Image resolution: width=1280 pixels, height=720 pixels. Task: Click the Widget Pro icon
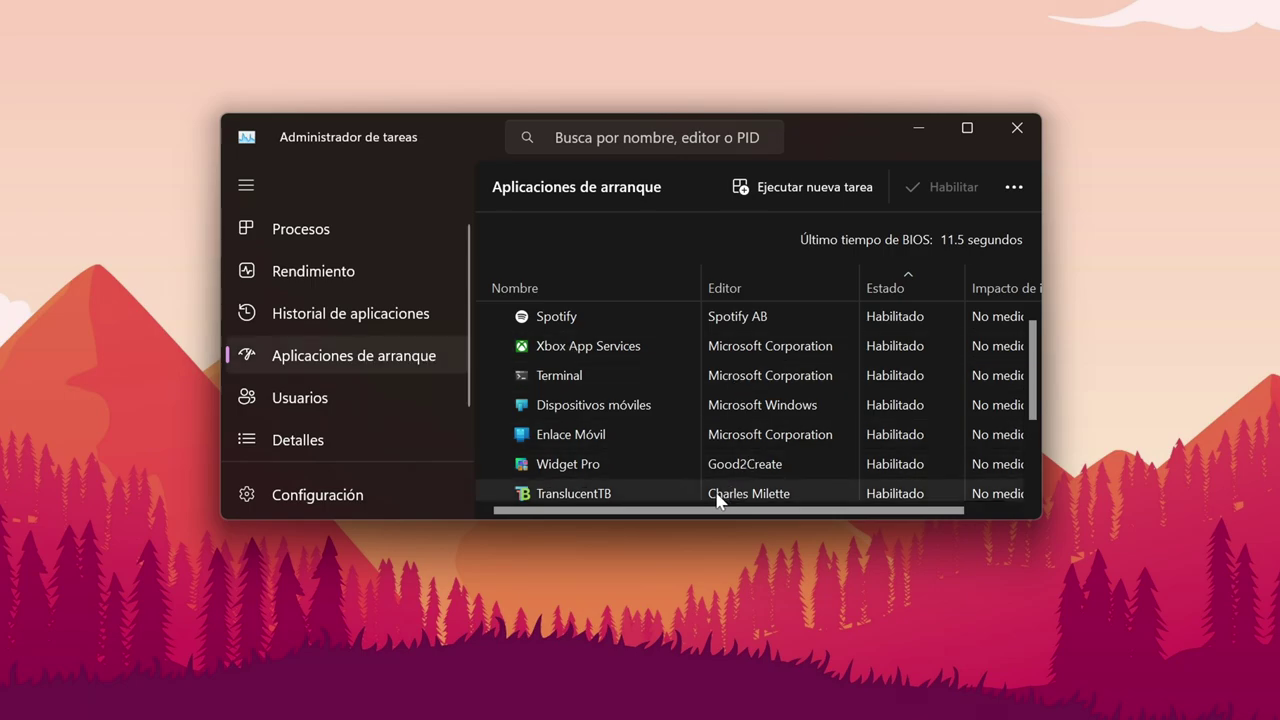(521, 464)
